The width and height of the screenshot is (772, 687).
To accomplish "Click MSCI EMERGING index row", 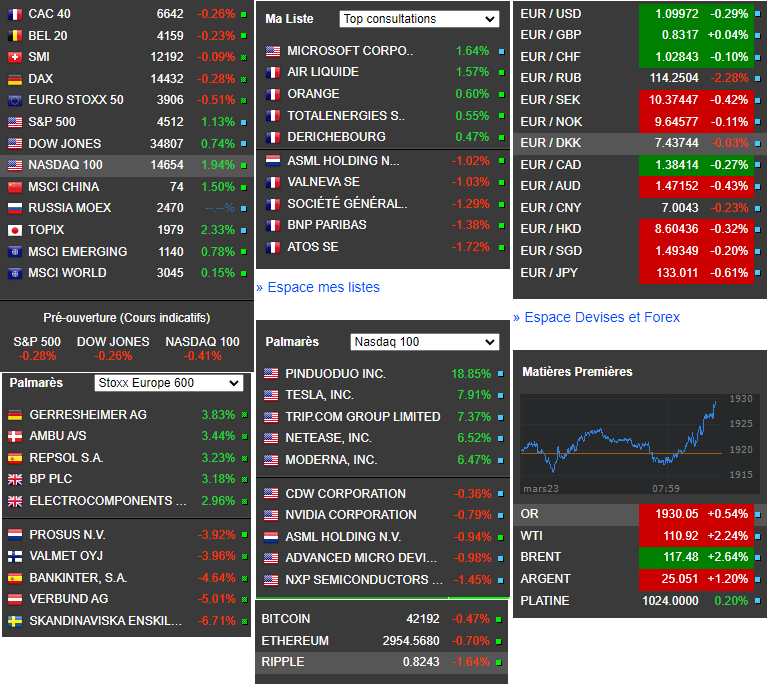I will coord(127,252).
